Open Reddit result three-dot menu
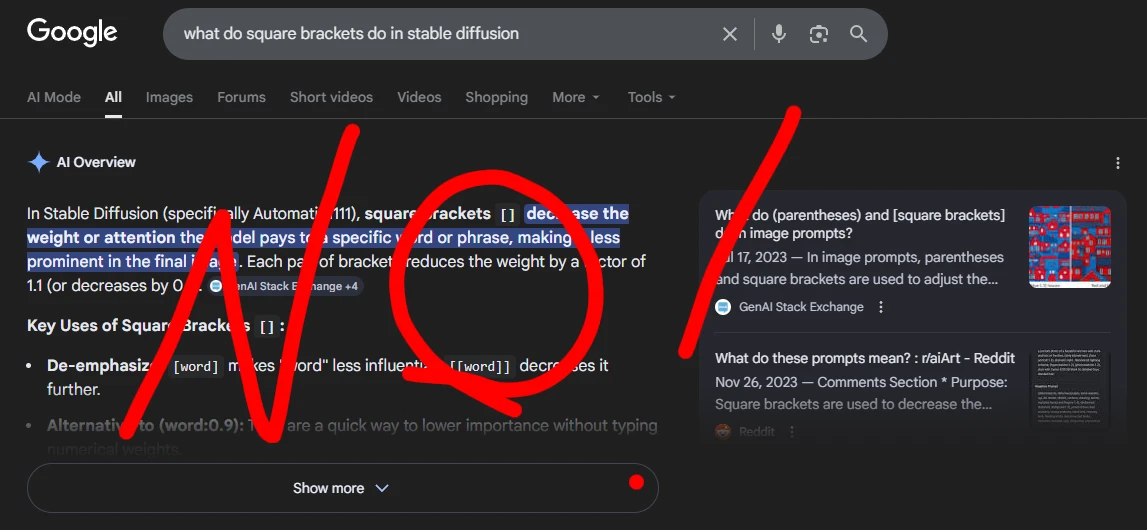 792,432
